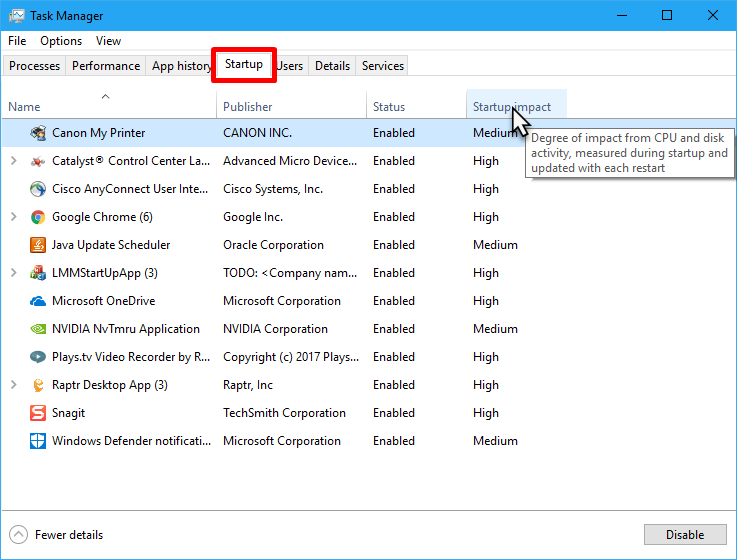
Task: Open the Options menu
Action: click(61, 41)
